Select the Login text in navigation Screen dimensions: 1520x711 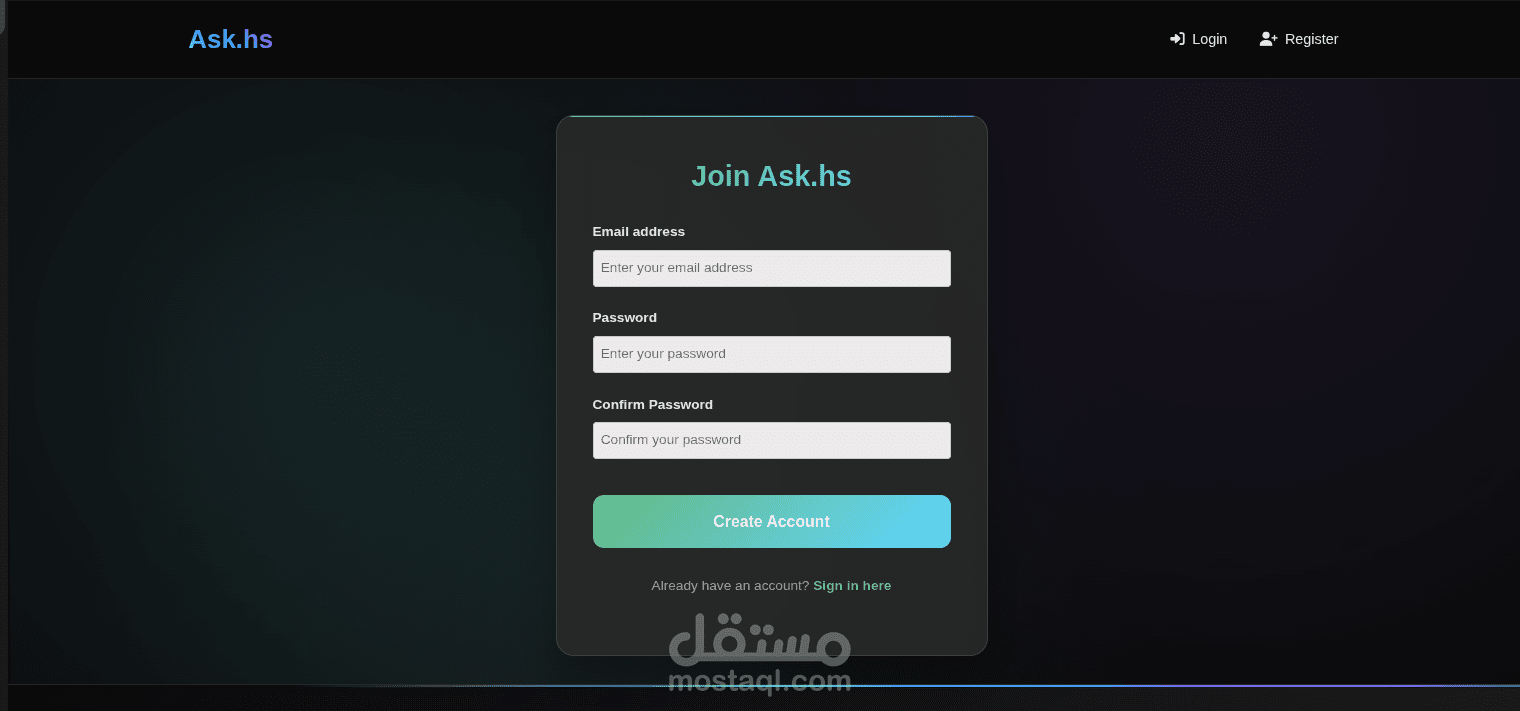1209,39
